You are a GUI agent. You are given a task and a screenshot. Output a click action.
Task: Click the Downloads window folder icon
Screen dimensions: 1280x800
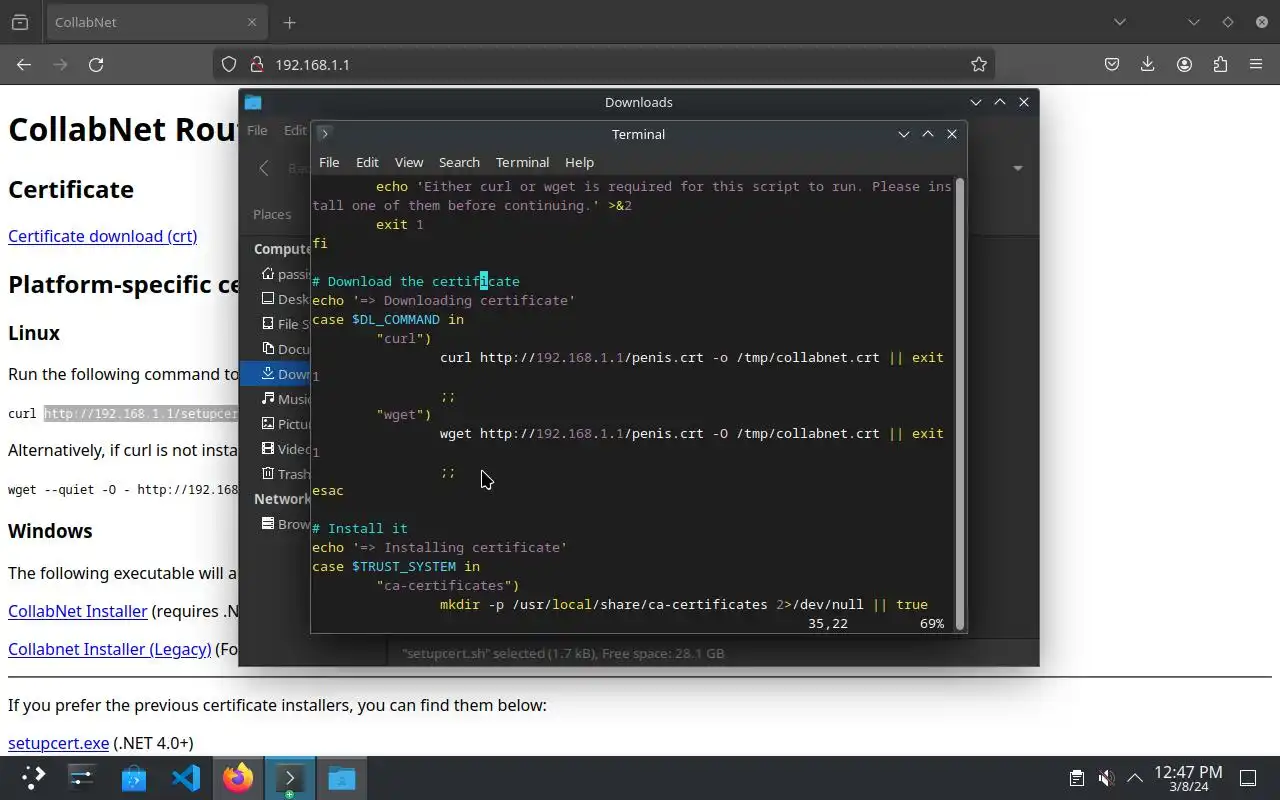[x=253, y=102]
